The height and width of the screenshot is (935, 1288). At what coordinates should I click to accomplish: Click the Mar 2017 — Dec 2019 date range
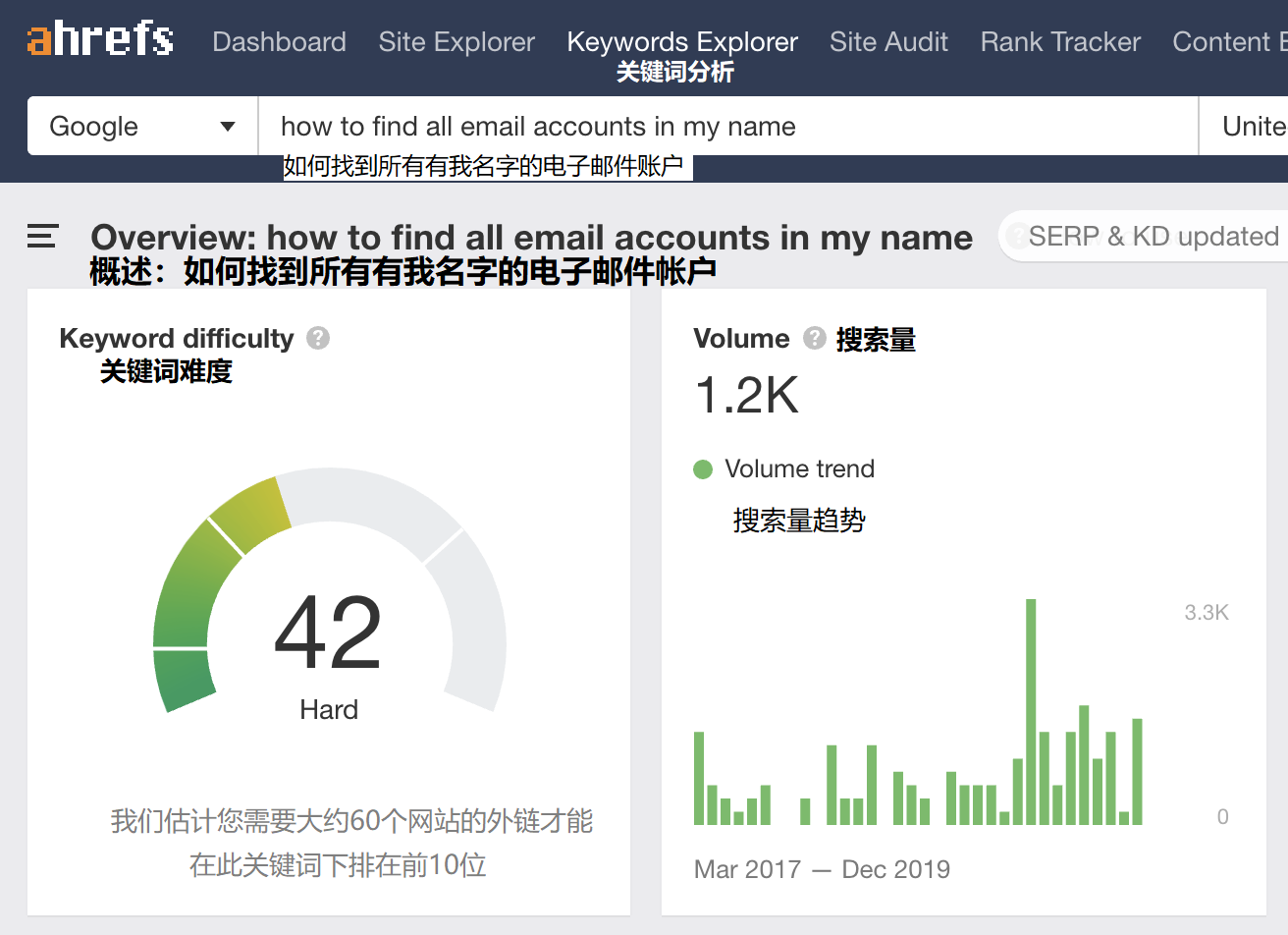point(822,869)
